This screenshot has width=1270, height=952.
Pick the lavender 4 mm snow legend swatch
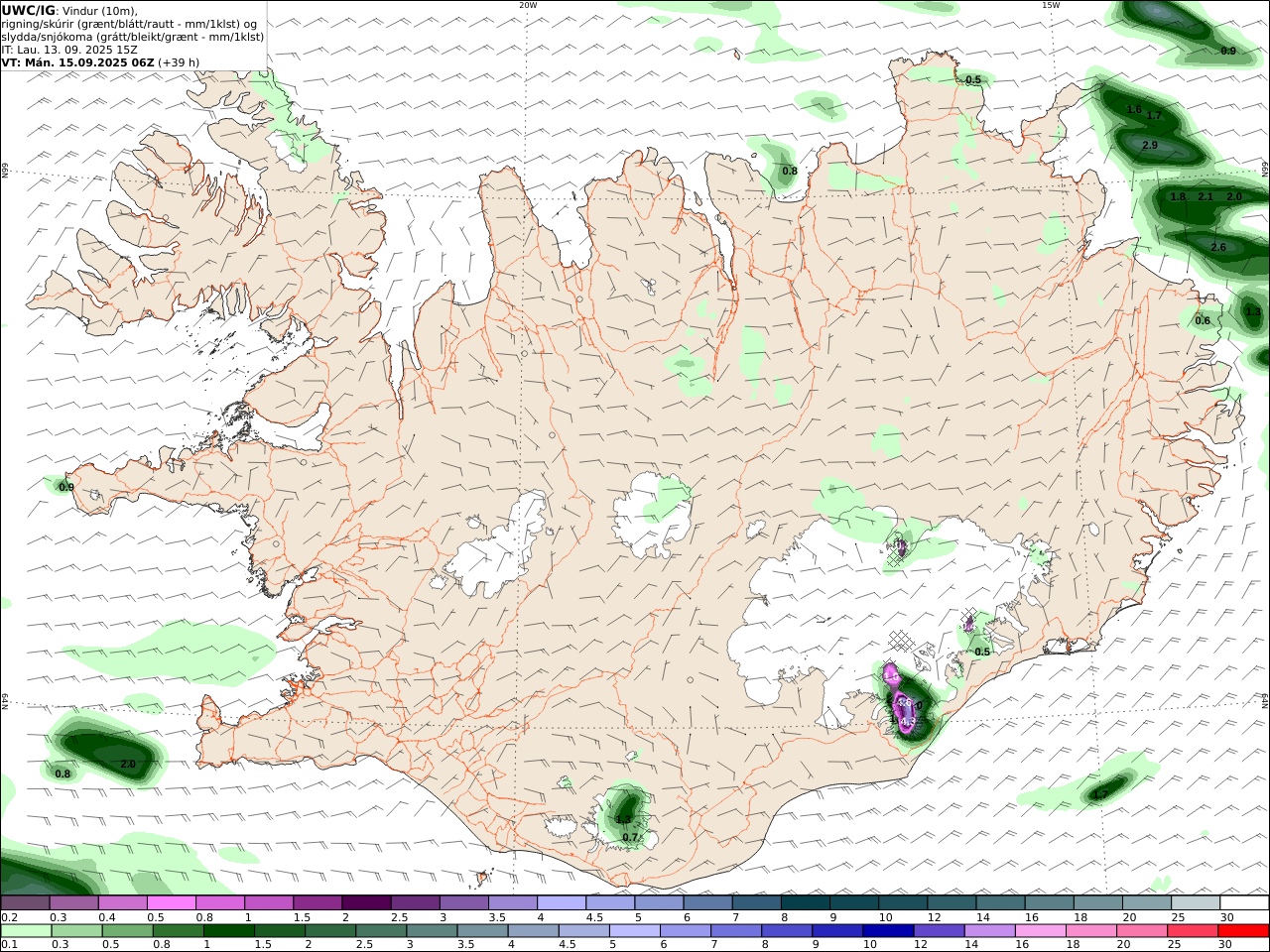562,902
